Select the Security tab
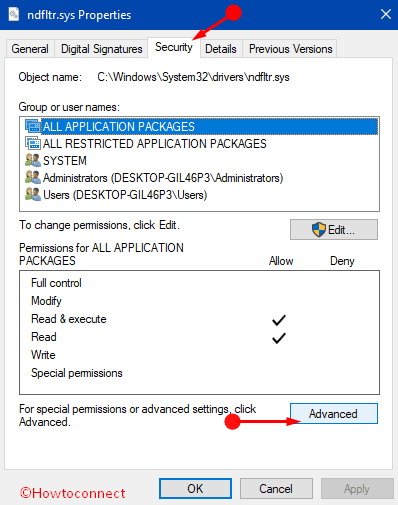The width and height of the screenshot is (398, 505). pos(174,47)
